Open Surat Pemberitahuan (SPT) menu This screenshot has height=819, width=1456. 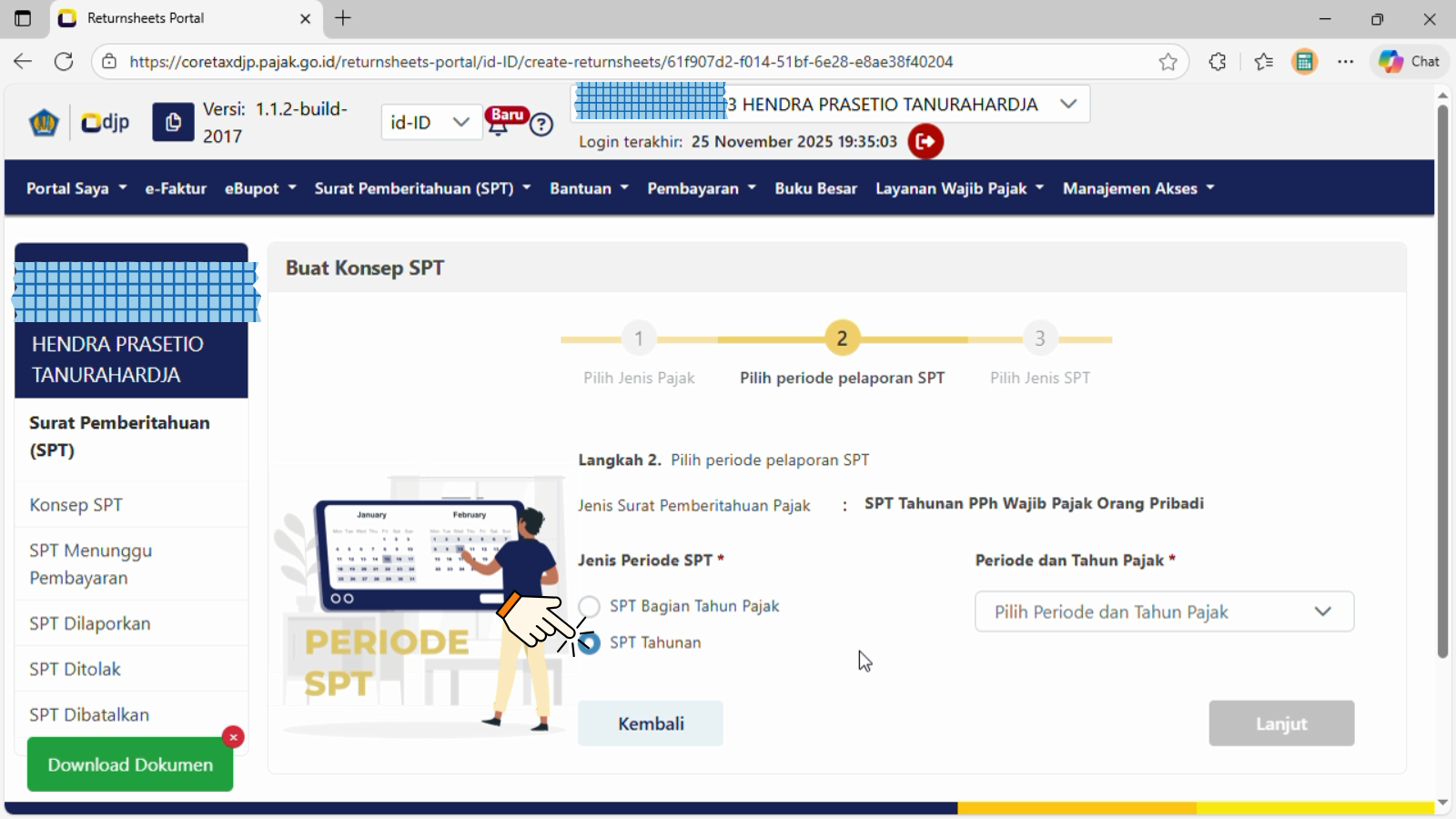[x=422, y=188]
